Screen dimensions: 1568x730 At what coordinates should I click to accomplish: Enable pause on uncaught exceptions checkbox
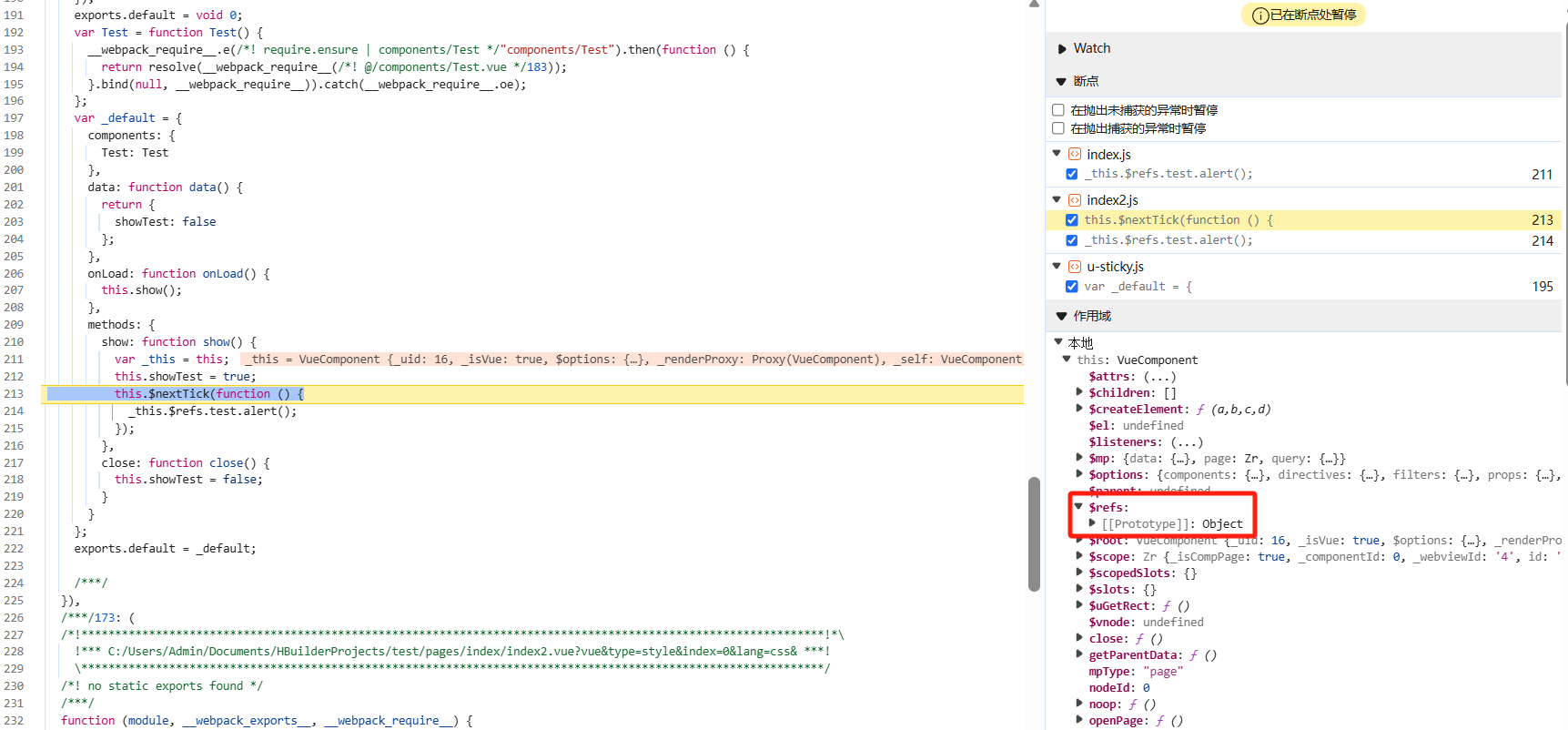pos(1058,110)
